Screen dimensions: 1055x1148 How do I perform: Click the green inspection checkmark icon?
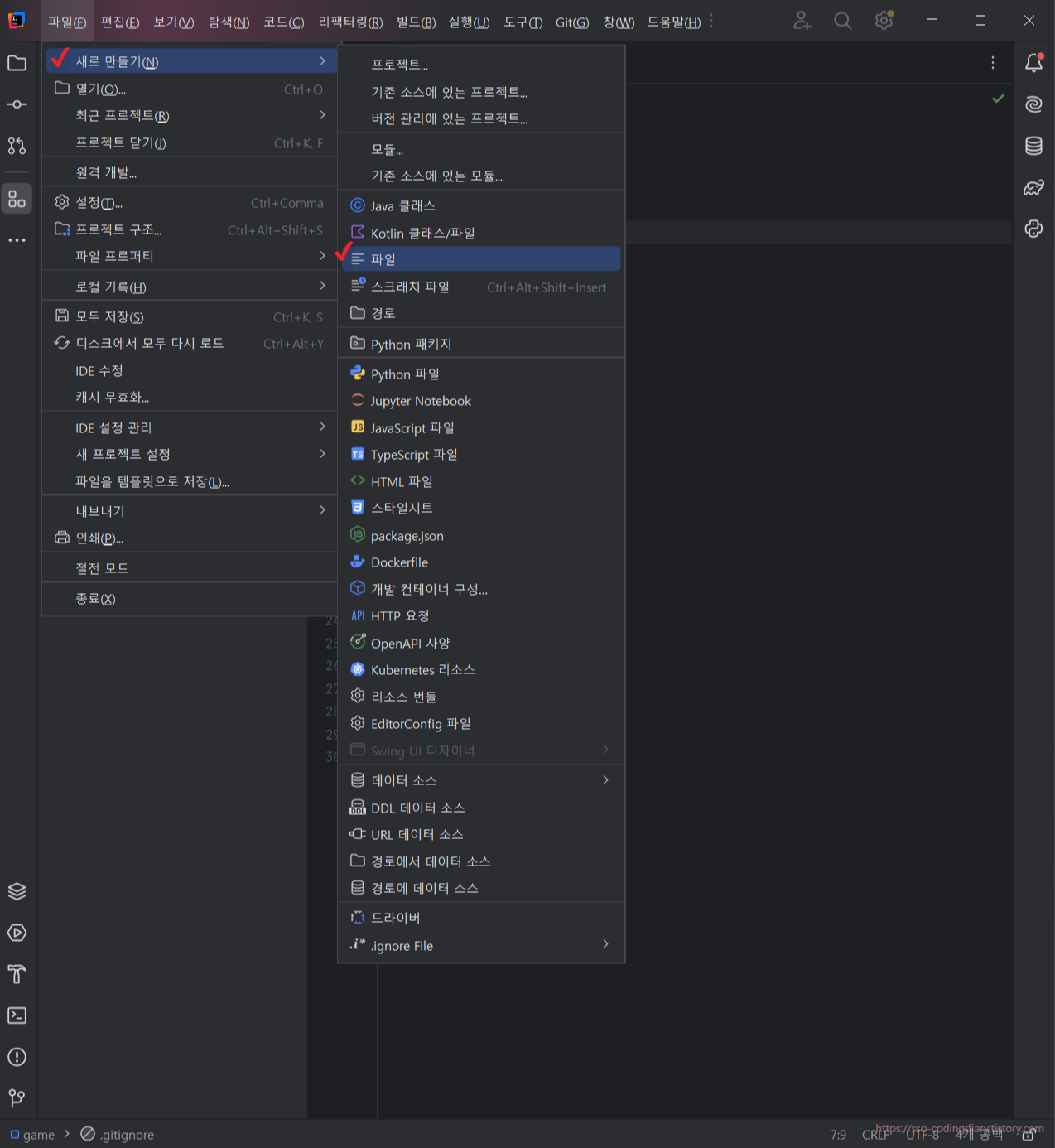999,99
